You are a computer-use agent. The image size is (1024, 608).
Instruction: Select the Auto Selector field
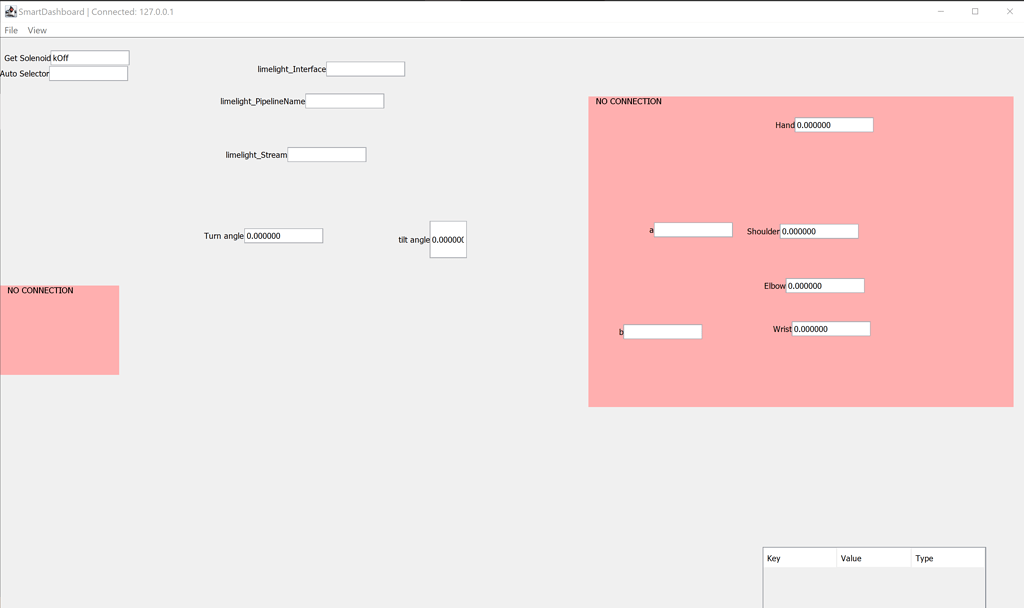click(x=88, y=74)
